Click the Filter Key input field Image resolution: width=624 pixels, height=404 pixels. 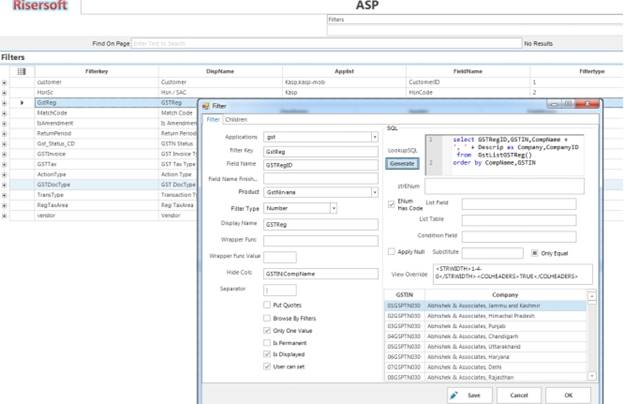321,152
